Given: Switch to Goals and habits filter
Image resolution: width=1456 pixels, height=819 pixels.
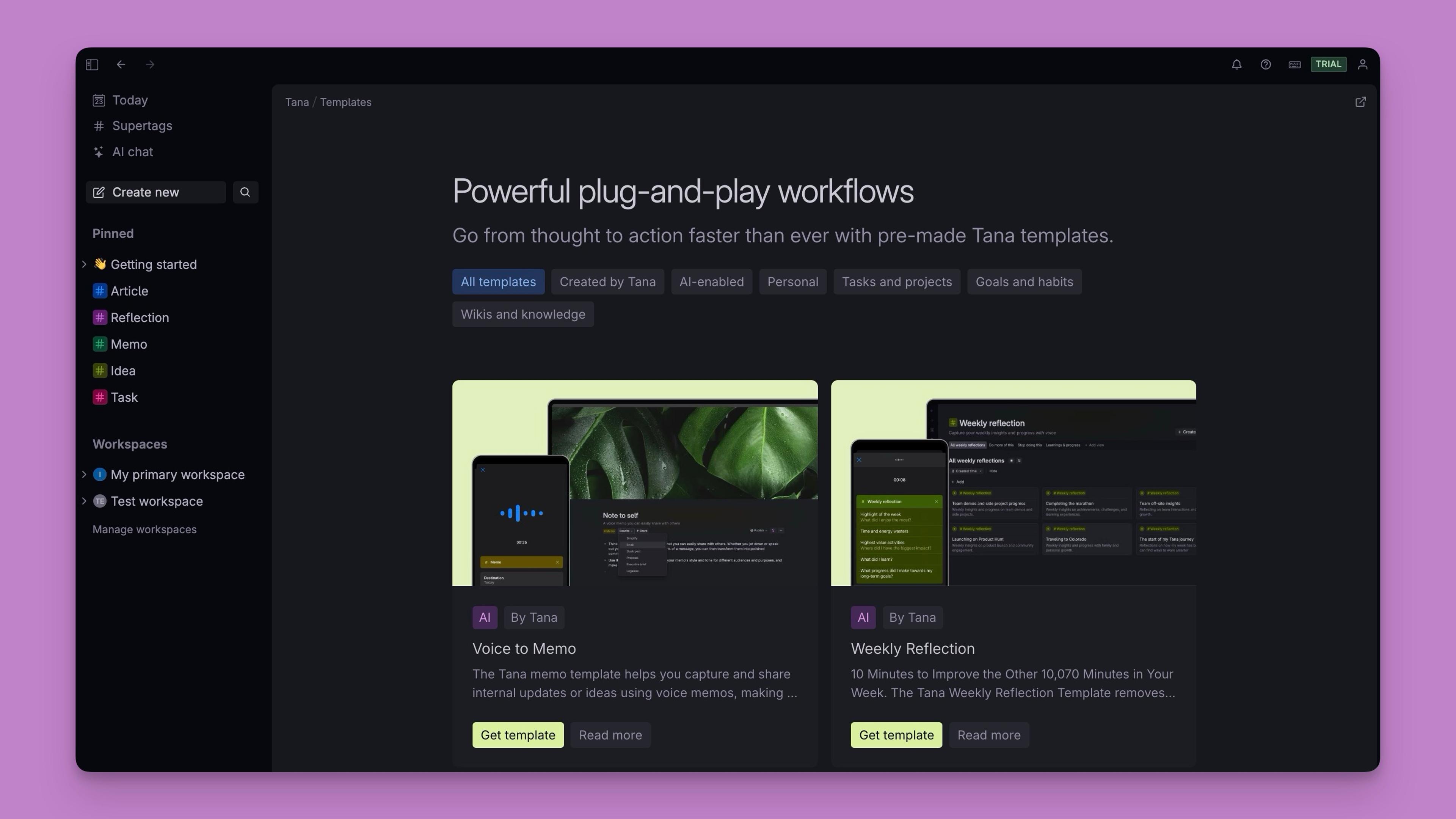Looking at the screenshot, I should 1024,282.
